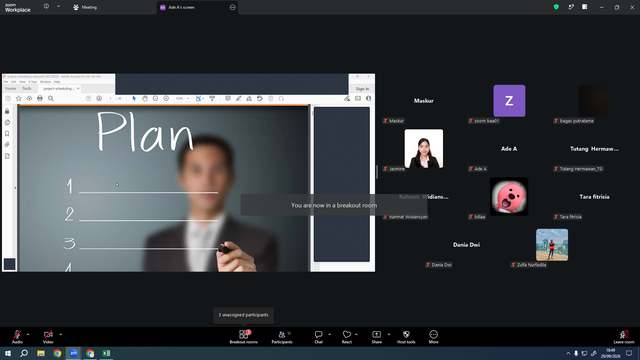Click the upload cloud icon in Acrobat toolbar
Image resolution: width=640 pixels, height=360 pixels.
[29, 98]
